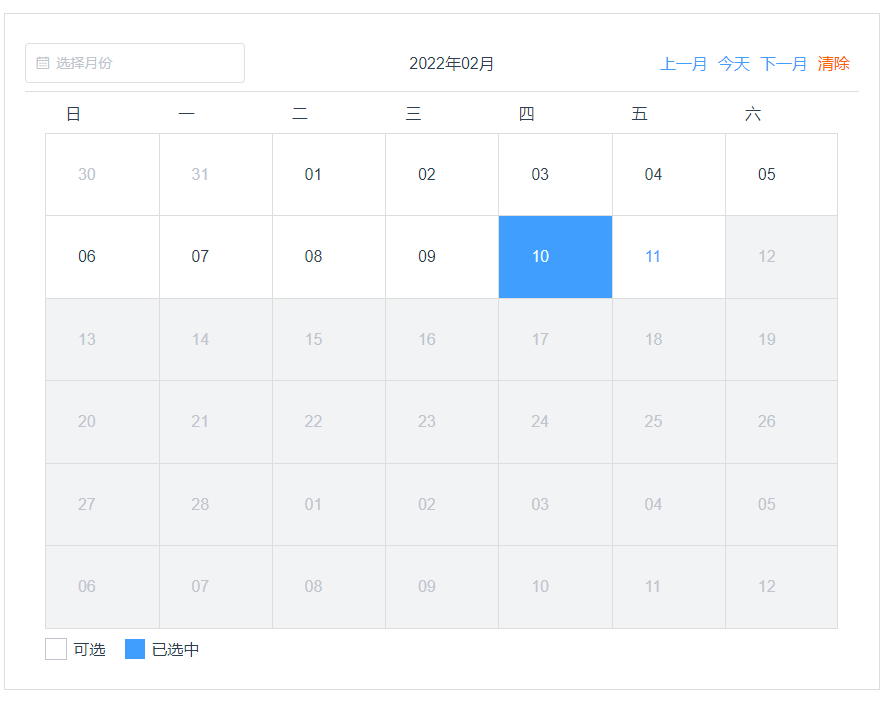Click disabled date 22
Screen dimensions: 892x715
[x=329, y=422]
